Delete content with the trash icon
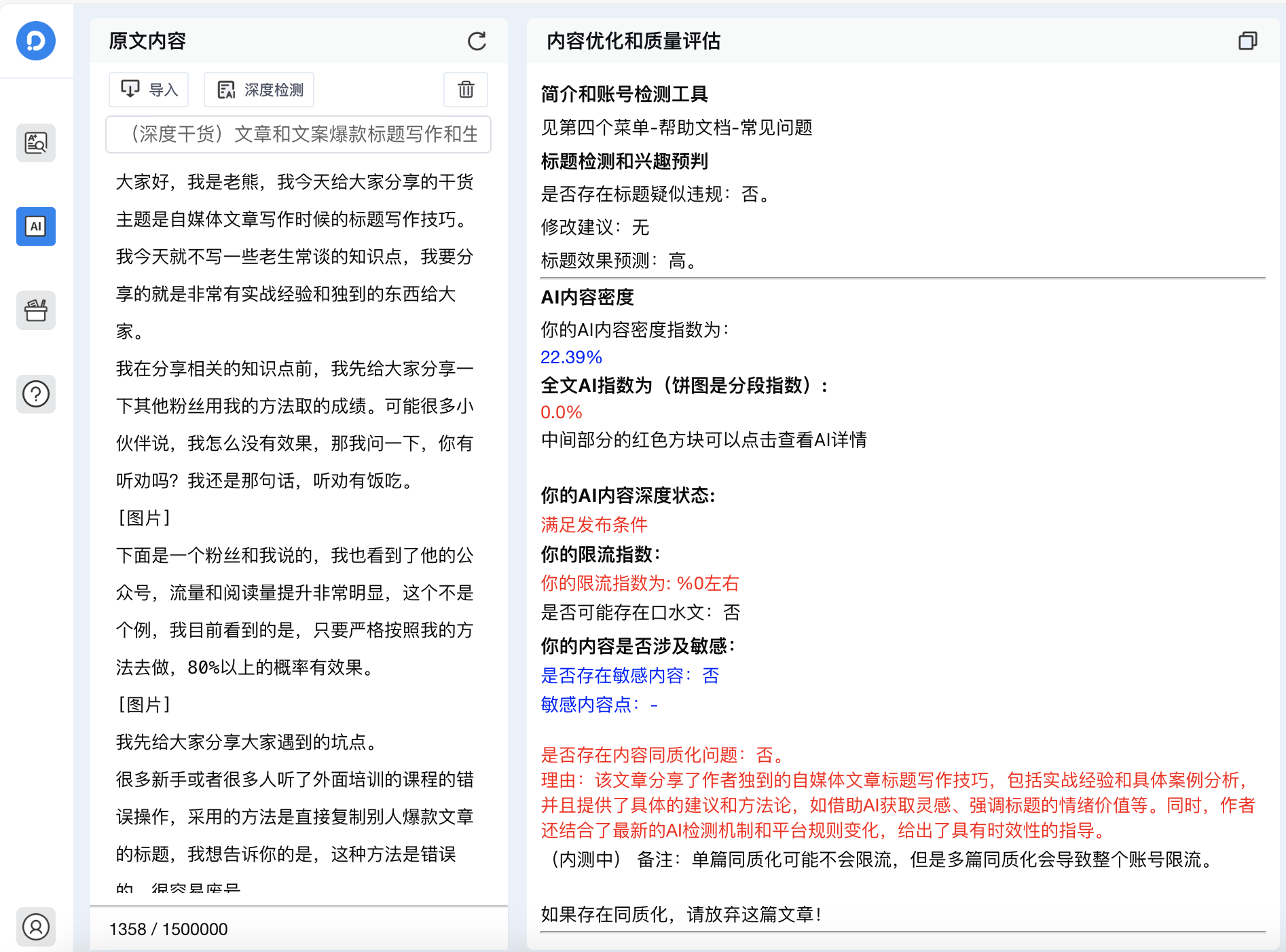The width and height of the screenshot is (1286, 952). (466, 90)
